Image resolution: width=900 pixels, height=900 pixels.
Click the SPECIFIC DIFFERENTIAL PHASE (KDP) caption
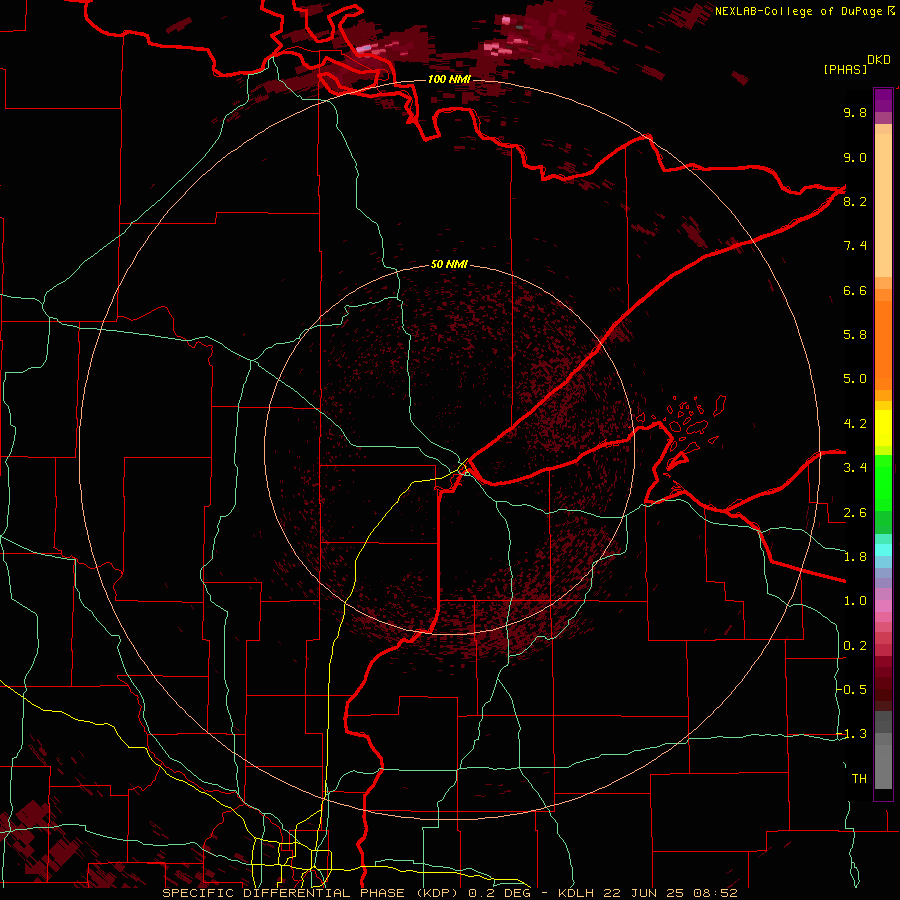[312, 893]
